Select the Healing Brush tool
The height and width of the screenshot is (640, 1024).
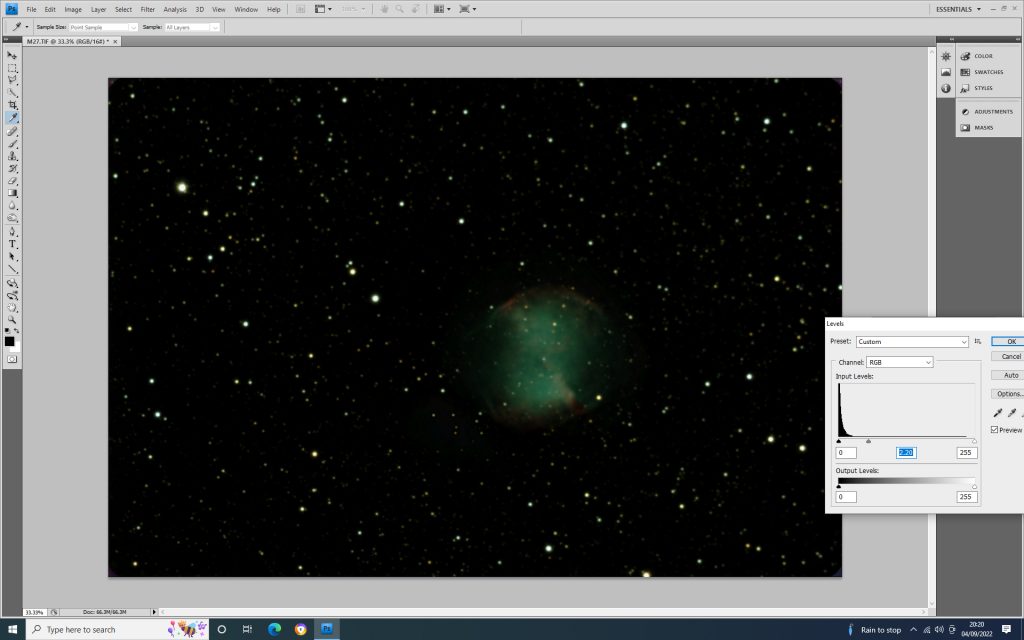12,131
